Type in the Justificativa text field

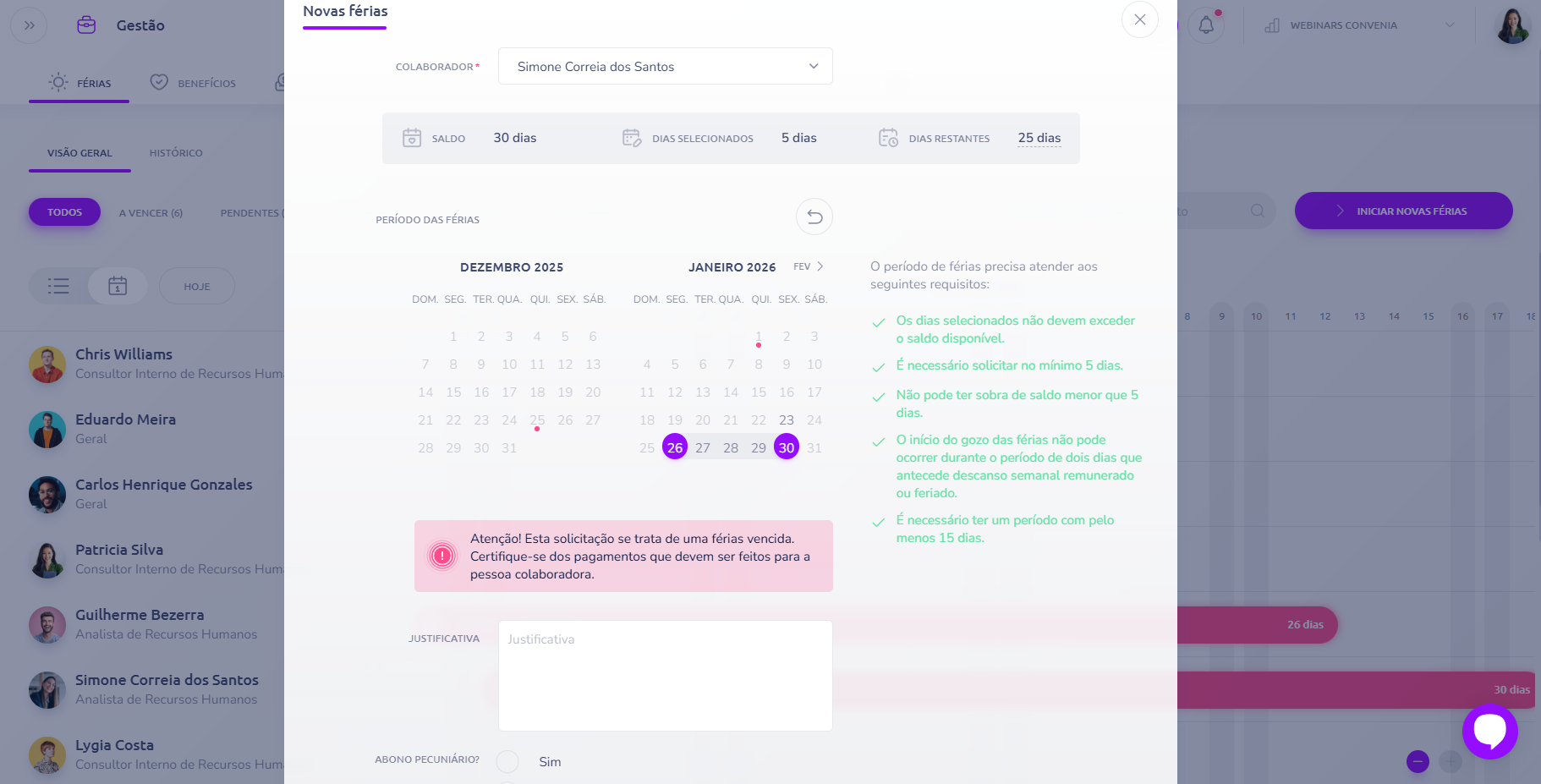point(665,676)
